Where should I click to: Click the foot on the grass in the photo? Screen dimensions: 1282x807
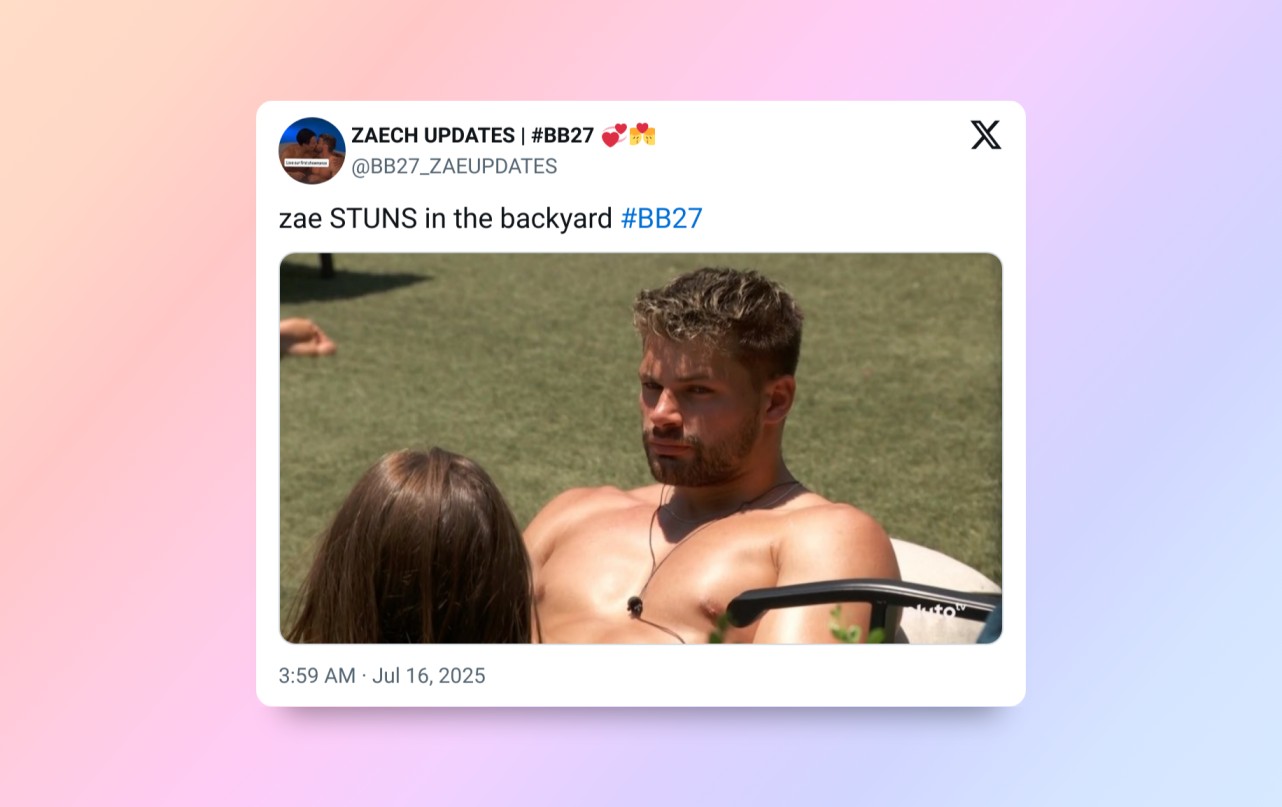coord(306,338)
